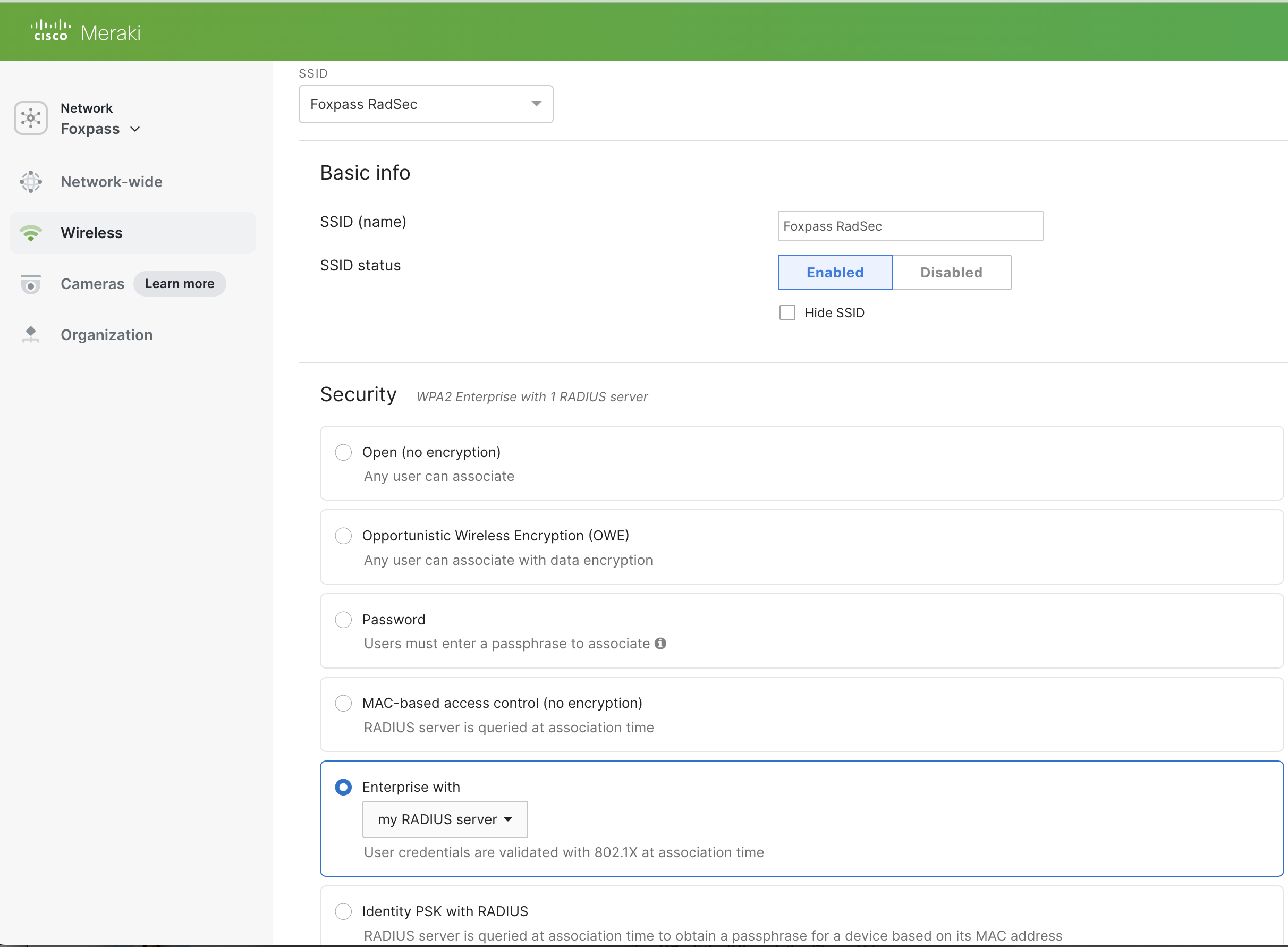Screen dimensions: 1288x947
Task: Open the my RADIUS server dropdown
Action: (445, 819)
